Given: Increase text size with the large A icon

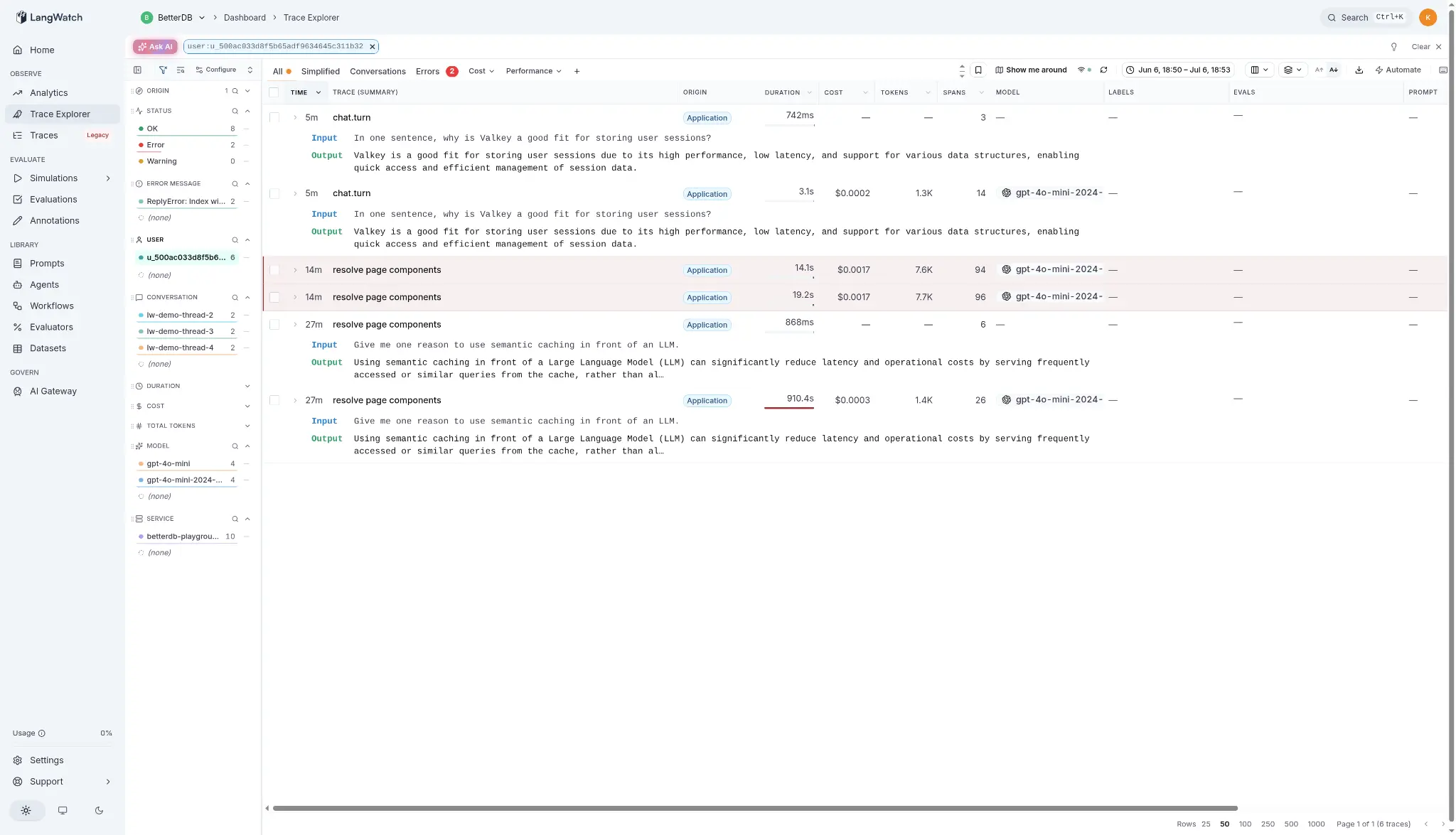Looking at the screenshot, I should (1334, 70).
